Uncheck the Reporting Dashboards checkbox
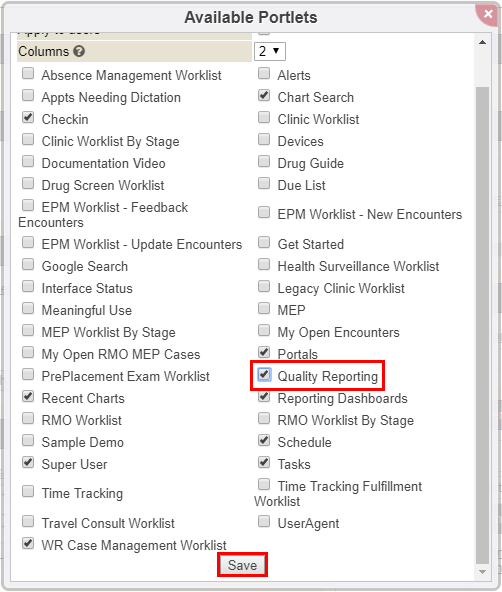Image resolution: width=502 pixels, height=592 pixels. pyautogui.click(x=264, y=396)
